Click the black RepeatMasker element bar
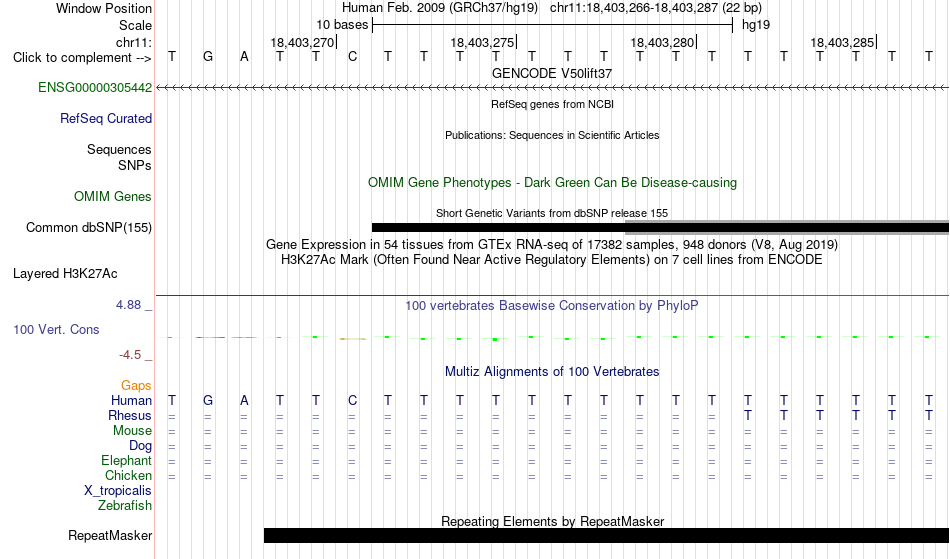950x559 pixels. 606,535
